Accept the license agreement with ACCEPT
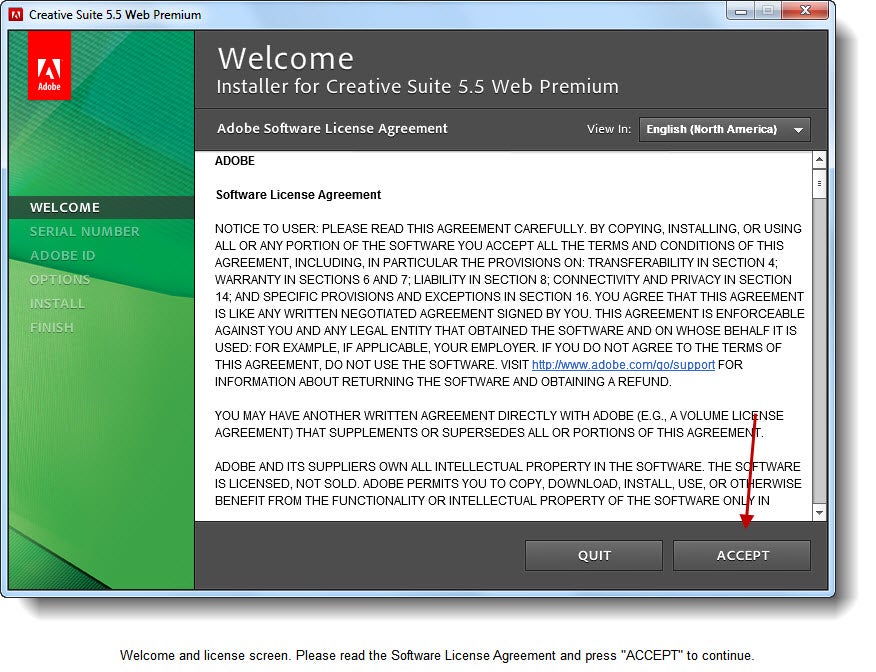The height and width of the screenshot is (672, 876). pyautogui.click(x=742, y=555)
